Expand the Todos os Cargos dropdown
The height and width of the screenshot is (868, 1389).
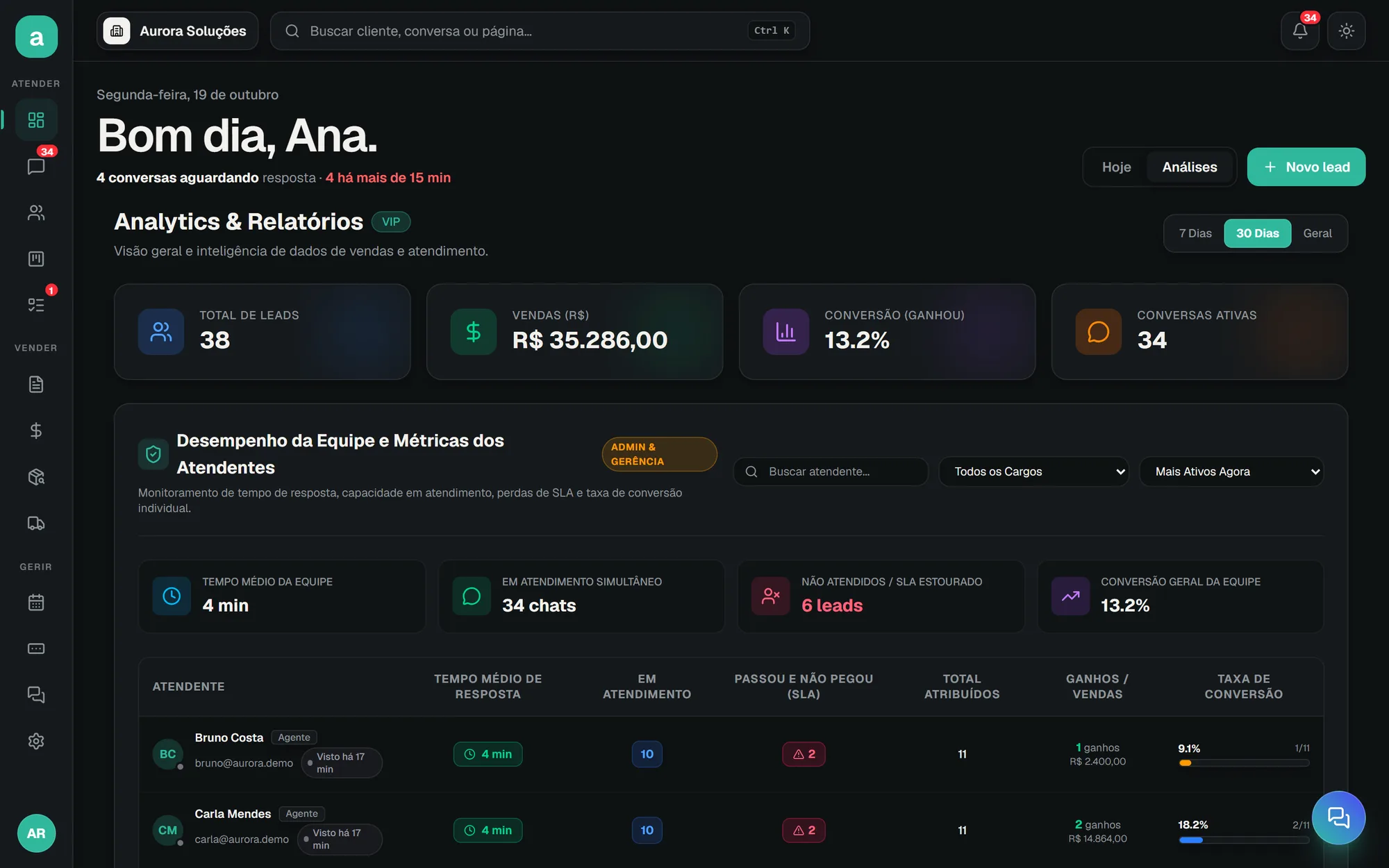(1033, 471)
